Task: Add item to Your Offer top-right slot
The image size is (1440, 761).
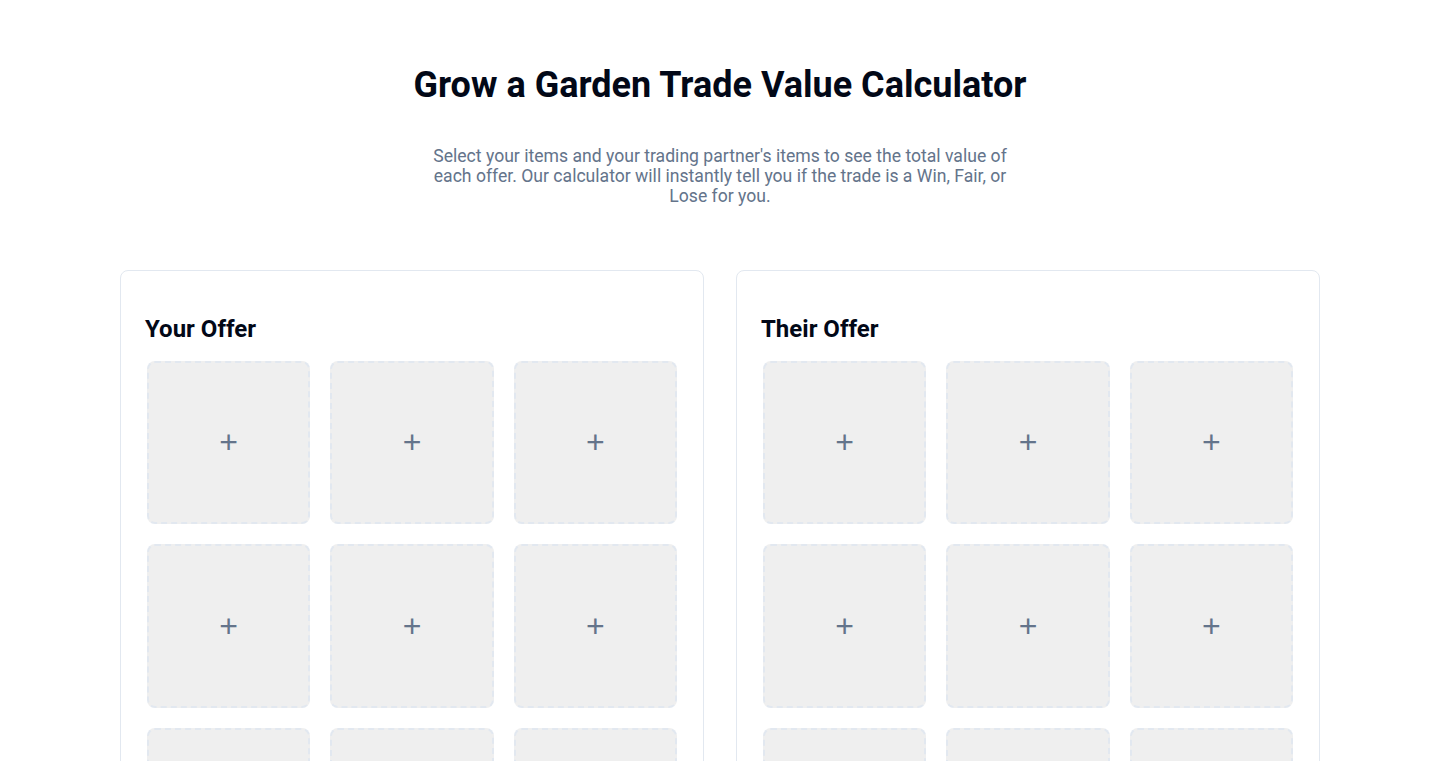Action: coord(595,442)
